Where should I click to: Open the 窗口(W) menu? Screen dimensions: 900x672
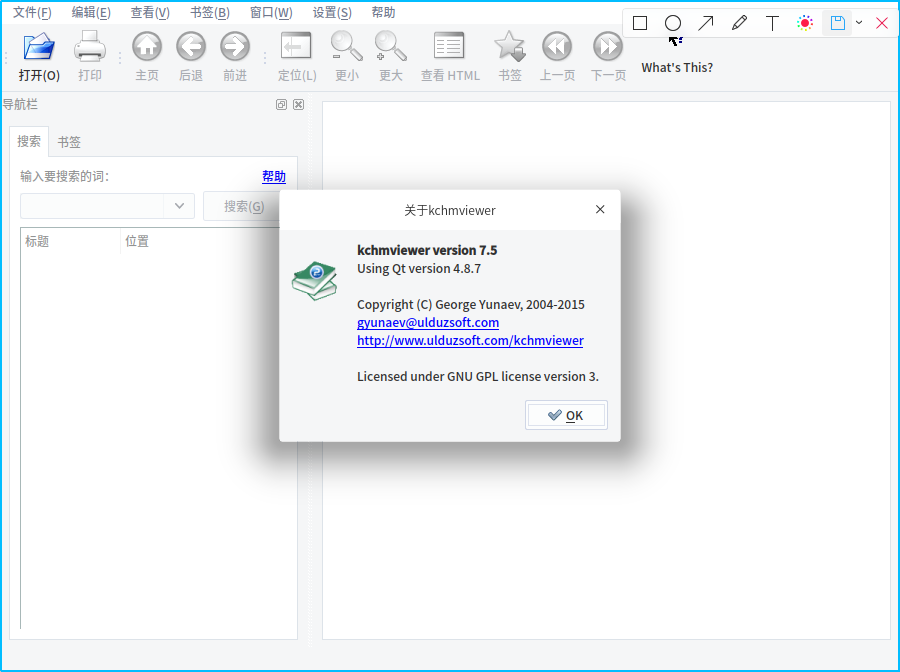point(271,13)
